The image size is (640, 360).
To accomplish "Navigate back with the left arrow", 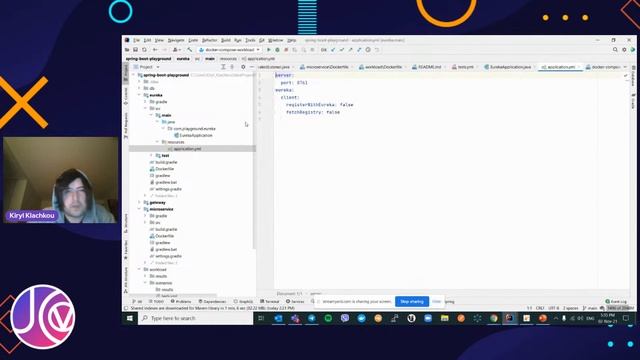I will point(155,50).
